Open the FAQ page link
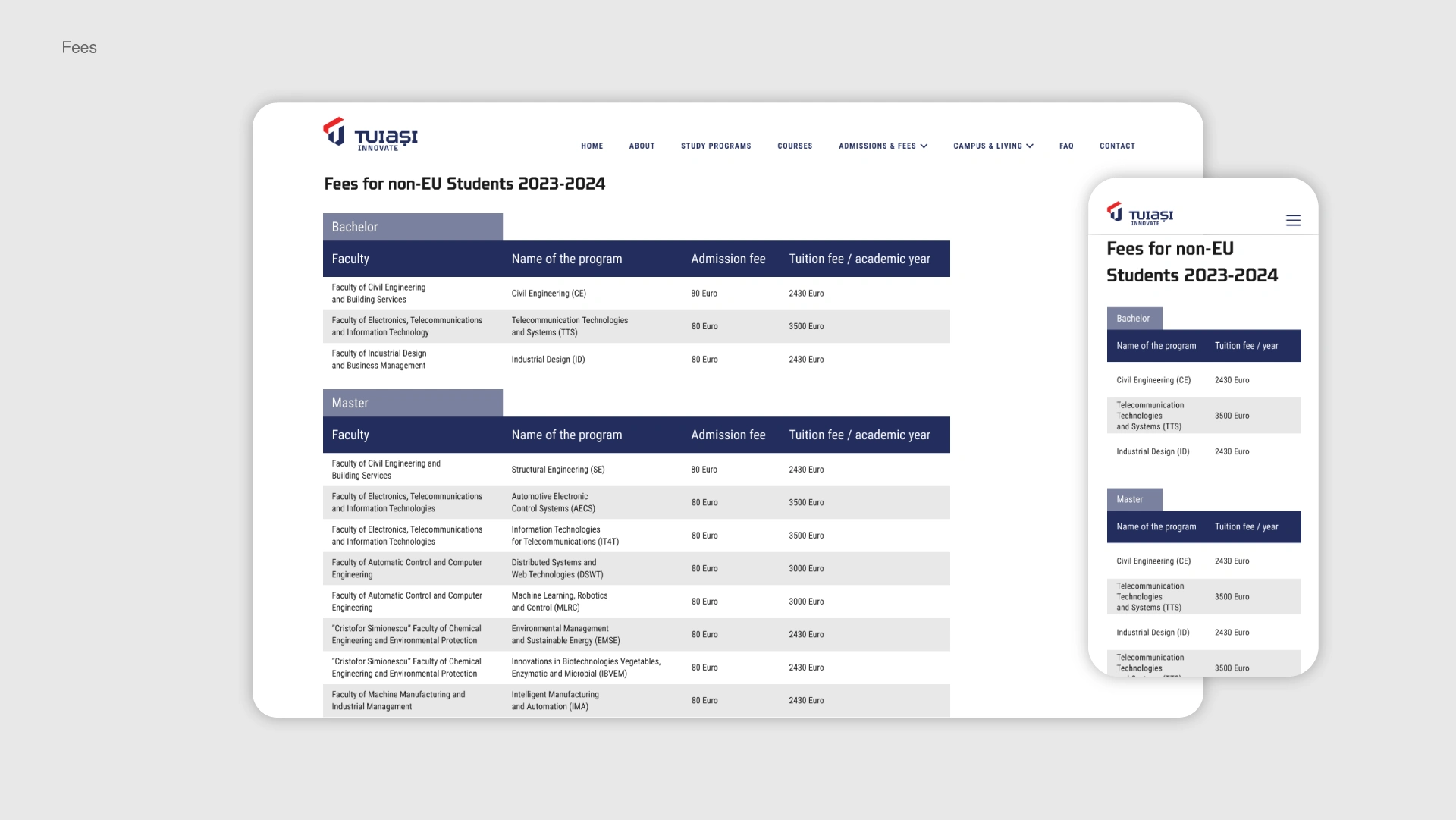 (1066, 146)
